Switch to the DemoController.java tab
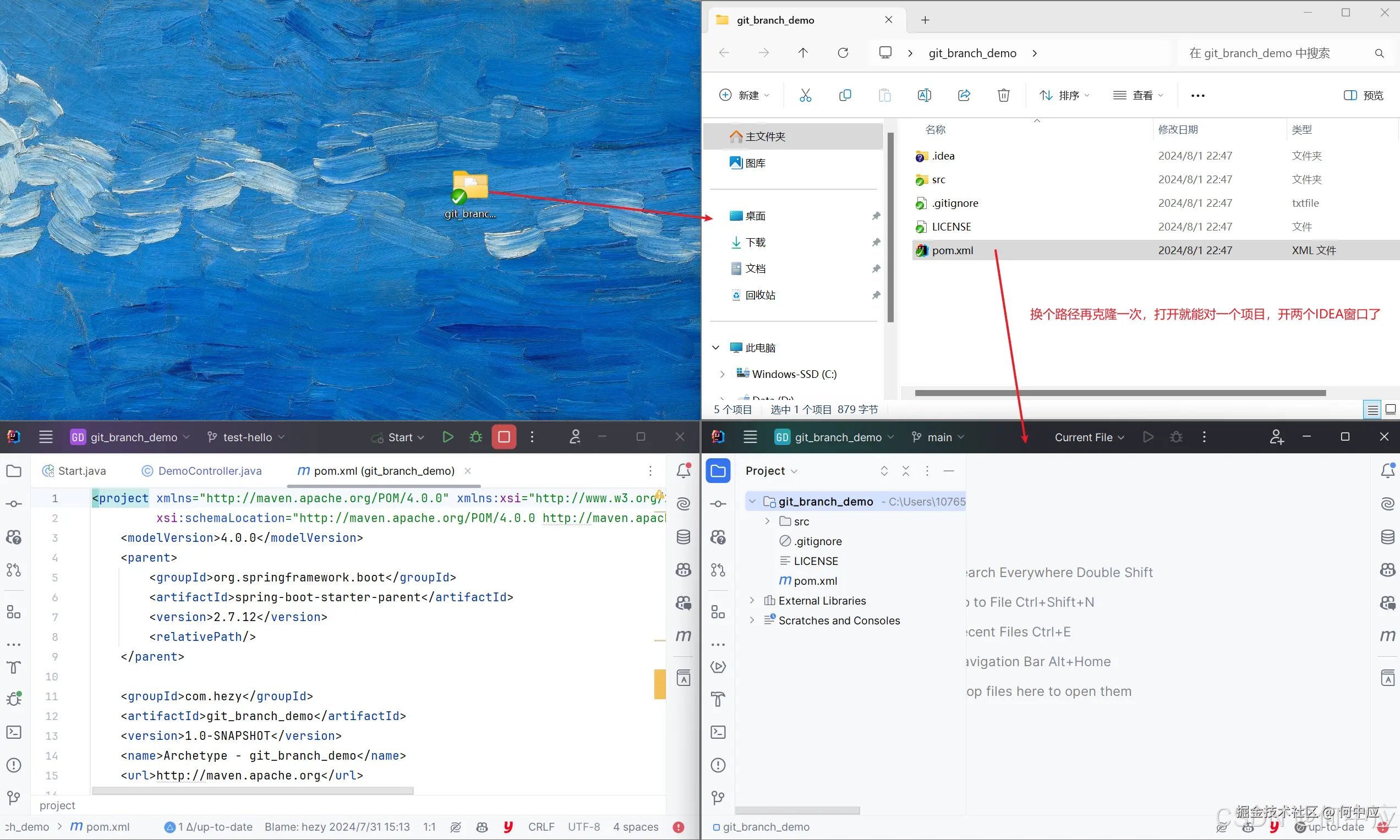The width and height of the screenshot is (1400, 840). [x=210, y=471]
